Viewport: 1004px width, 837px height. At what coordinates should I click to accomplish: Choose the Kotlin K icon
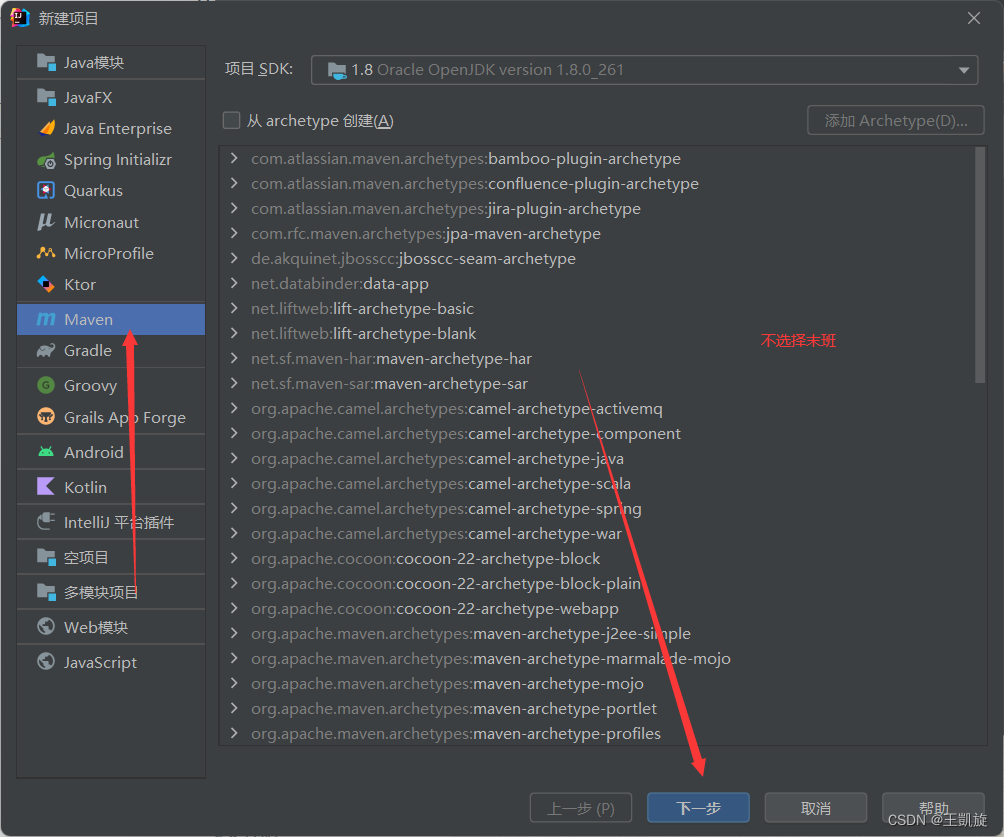click(x=46, y=487)
